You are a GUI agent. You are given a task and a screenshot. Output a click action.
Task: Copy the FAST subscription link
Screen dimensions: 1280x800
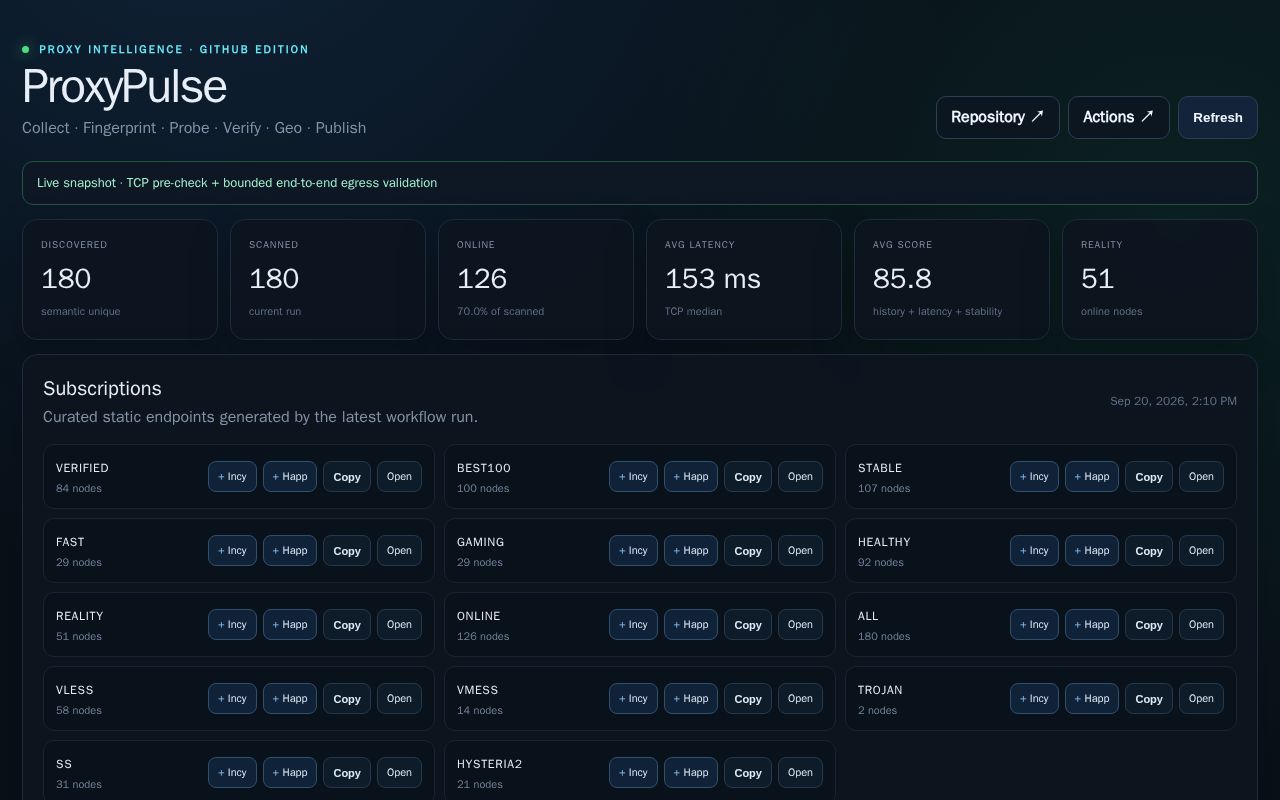pos(347,551)
